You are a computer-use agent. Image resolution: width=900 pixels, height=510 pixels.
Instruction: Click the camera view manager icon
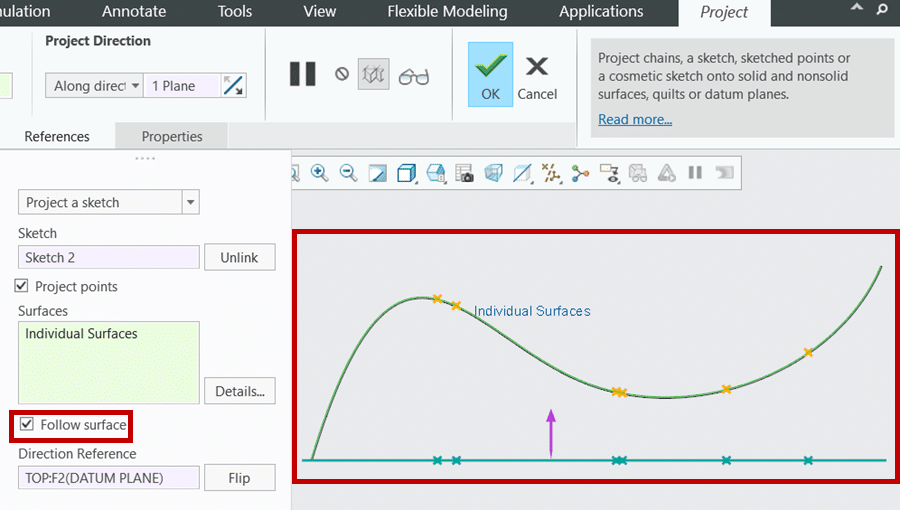pos(464,173)
